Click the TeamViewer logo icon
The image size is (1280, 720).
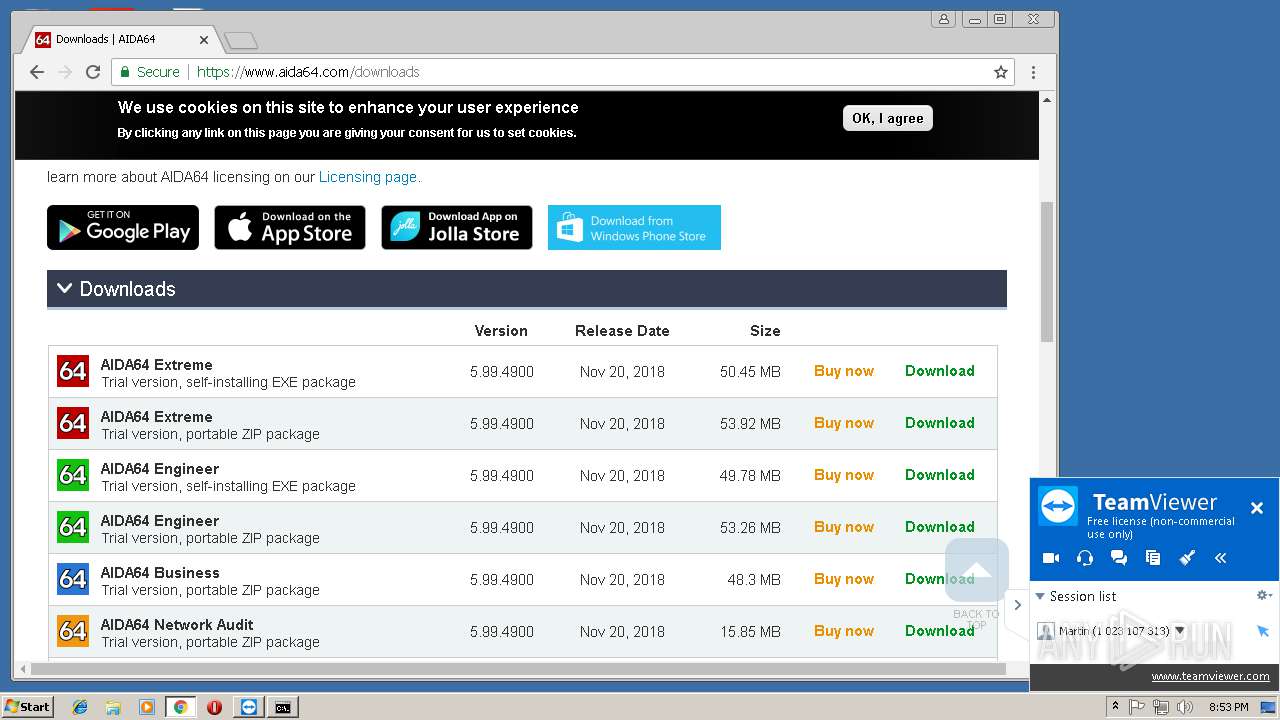pyautogui.click(x=1058, y=506)
